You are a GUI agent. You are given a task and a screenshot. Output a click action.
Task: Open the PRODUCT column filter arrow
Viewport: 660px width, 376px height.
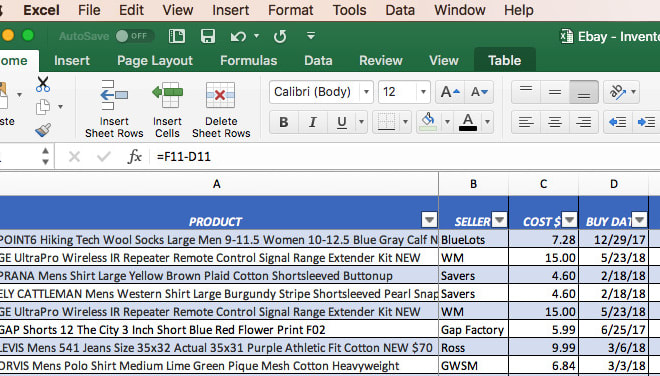click(429, 220)
